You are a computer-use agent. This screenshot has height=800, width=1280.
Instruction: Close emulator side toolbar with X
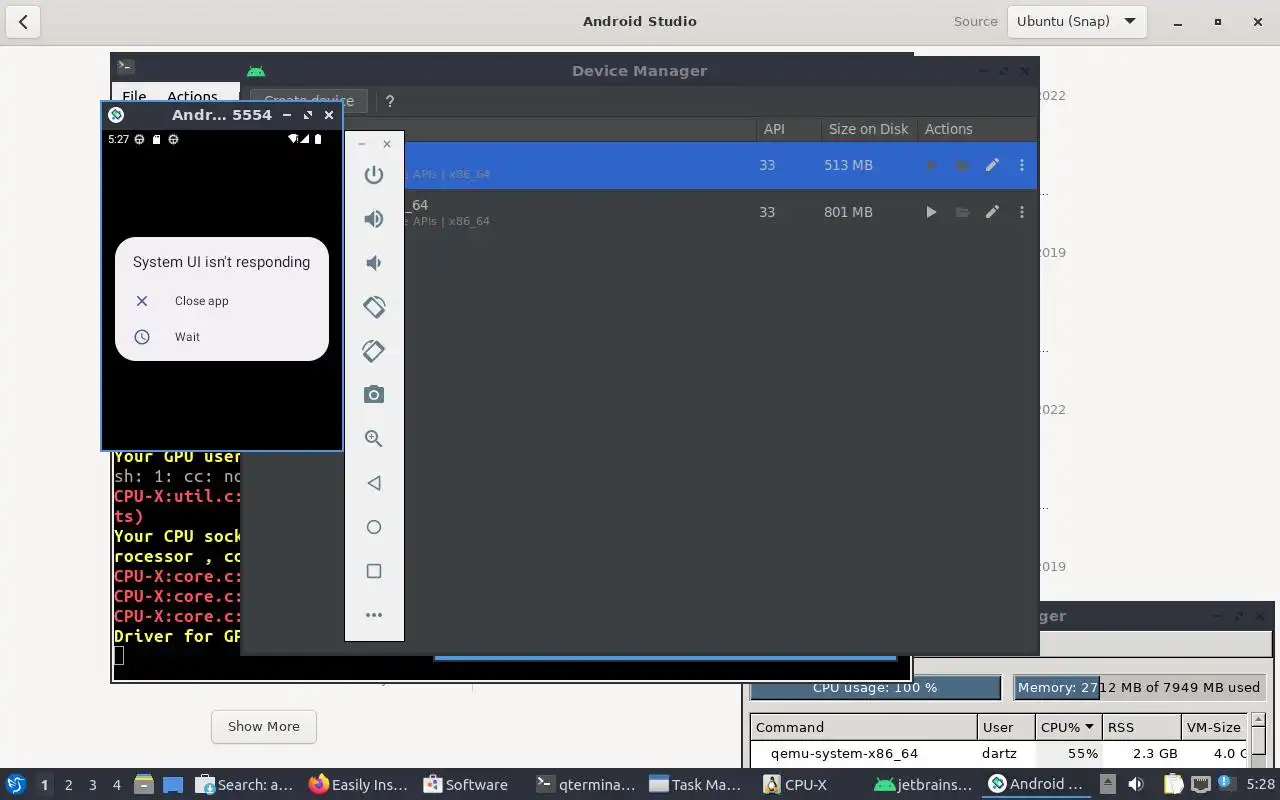(387, 144)
